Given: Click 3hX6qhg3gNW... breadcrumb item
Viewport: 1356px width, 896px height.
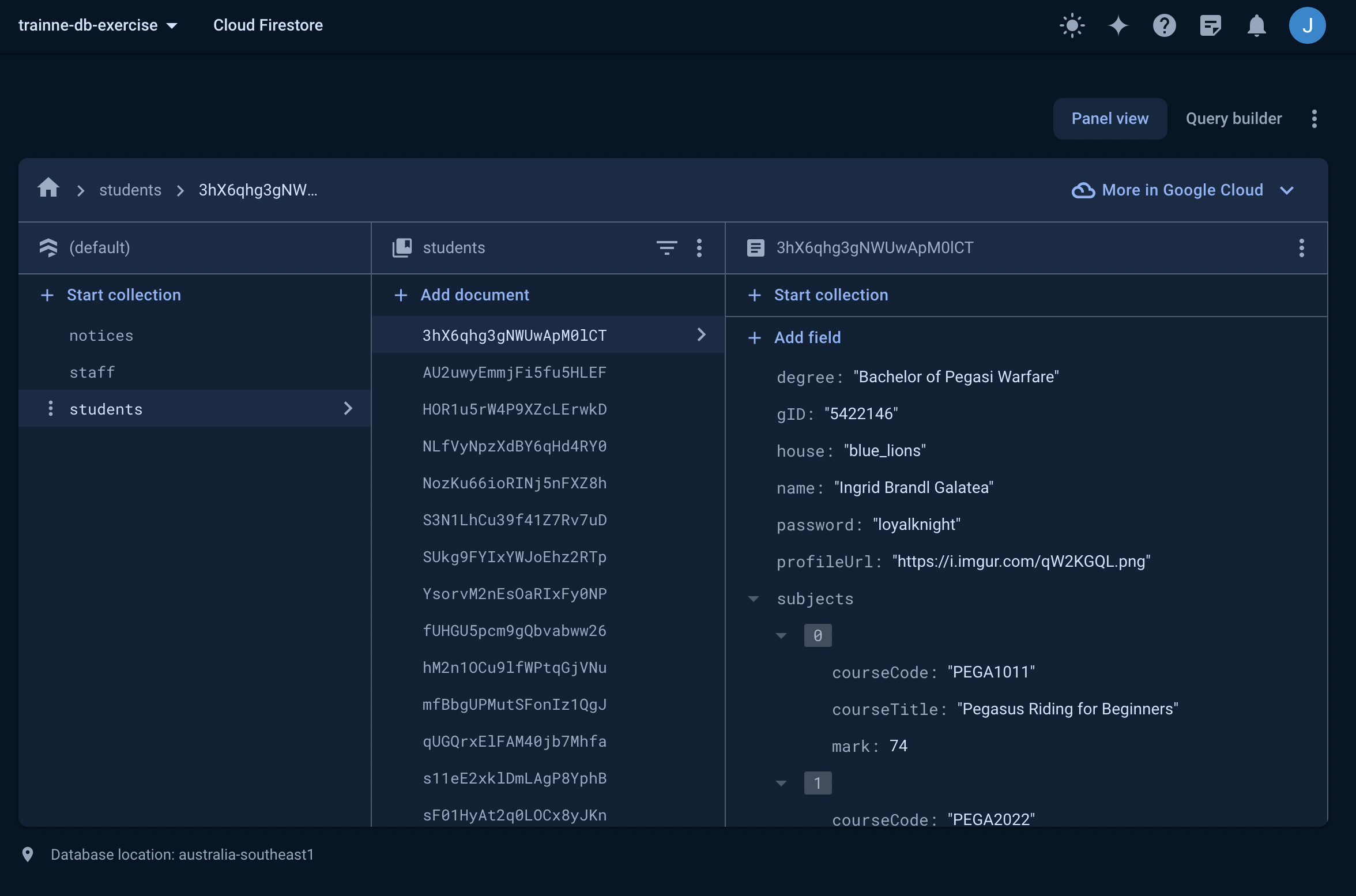Looking at the screenshot, I should [x=258, y=190].
